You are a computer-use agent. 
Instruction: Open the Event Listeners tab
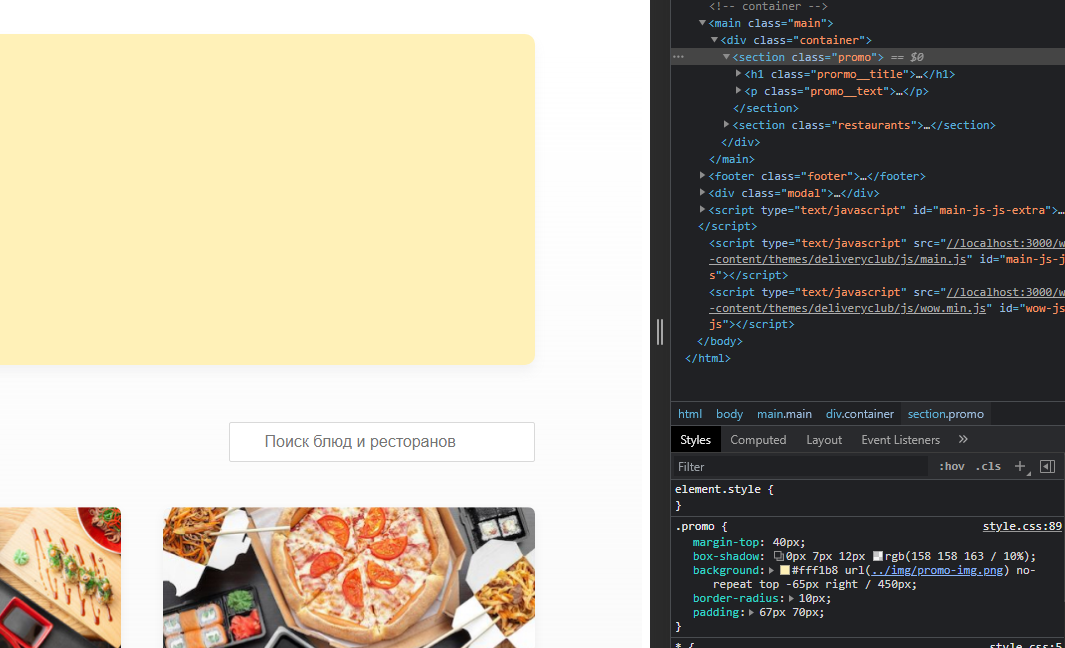coord(901,439)
